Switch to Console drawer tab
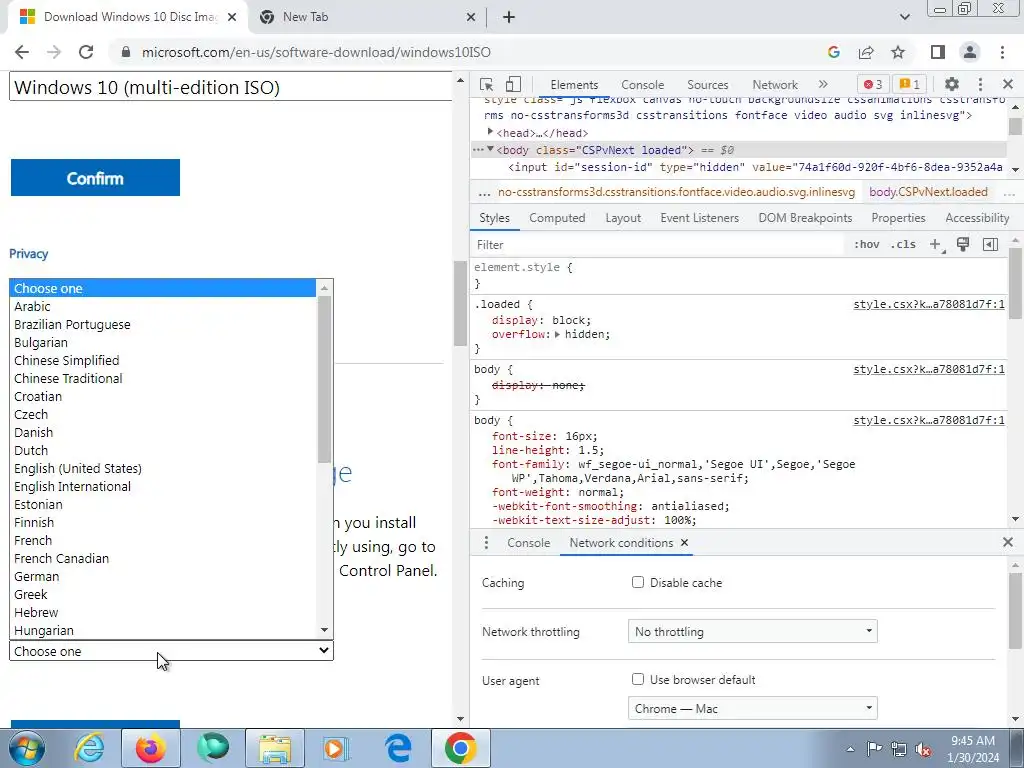This screenshot has height=768, width=1024. tap(528, 543)
